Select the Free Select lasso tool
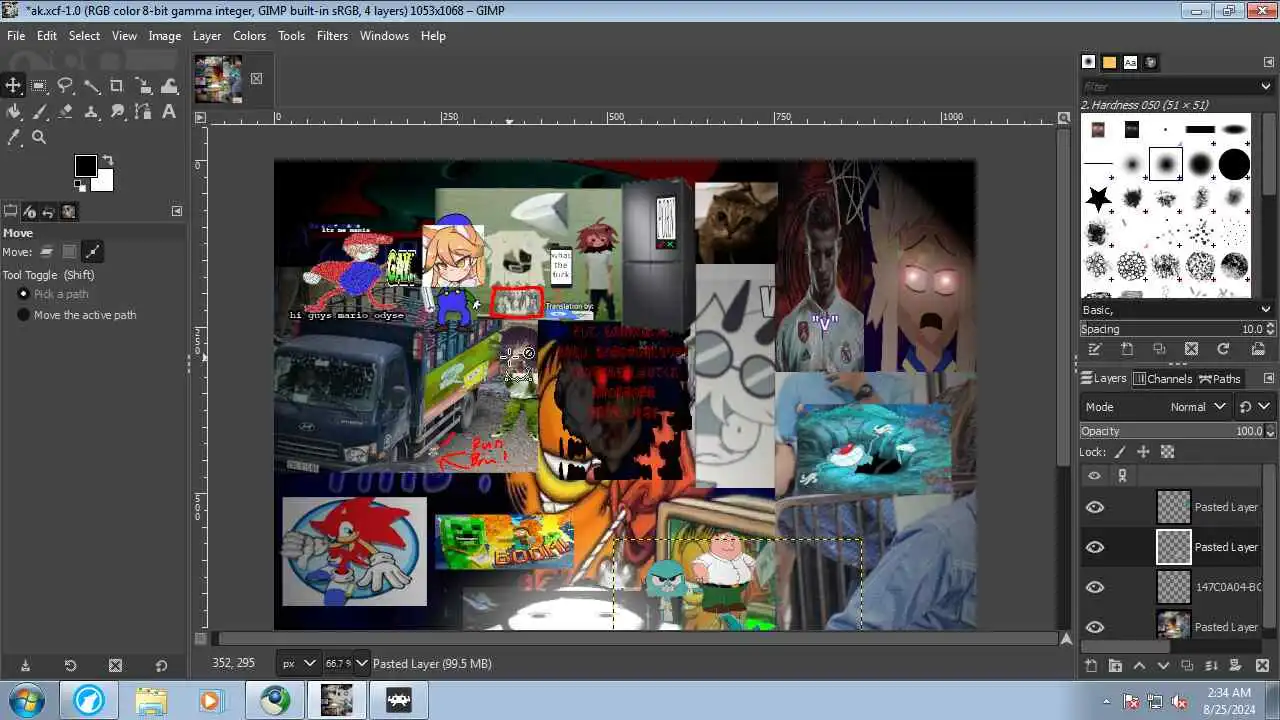The height and width of the screenshot is (720, 1280). [x=65, y=86]
